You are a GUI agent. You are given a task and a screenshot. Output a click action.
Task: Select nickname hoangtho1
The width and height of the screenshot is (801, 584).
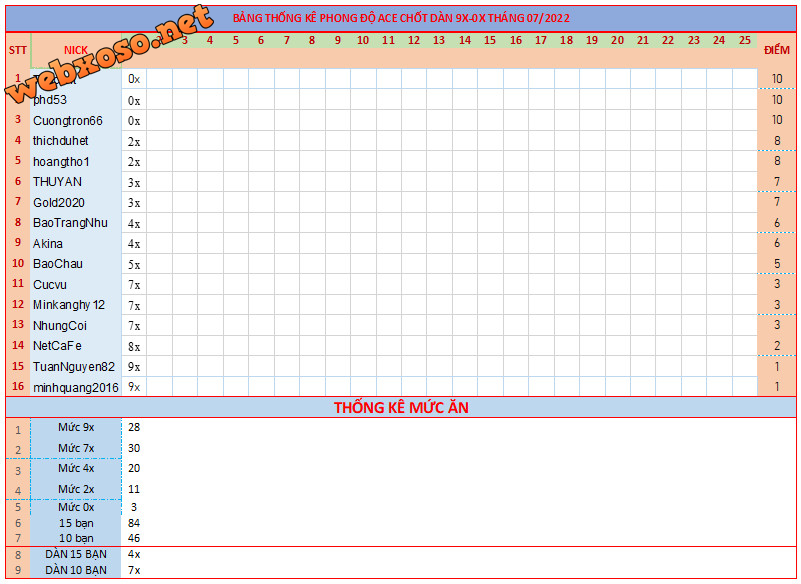tap(61, 162)
